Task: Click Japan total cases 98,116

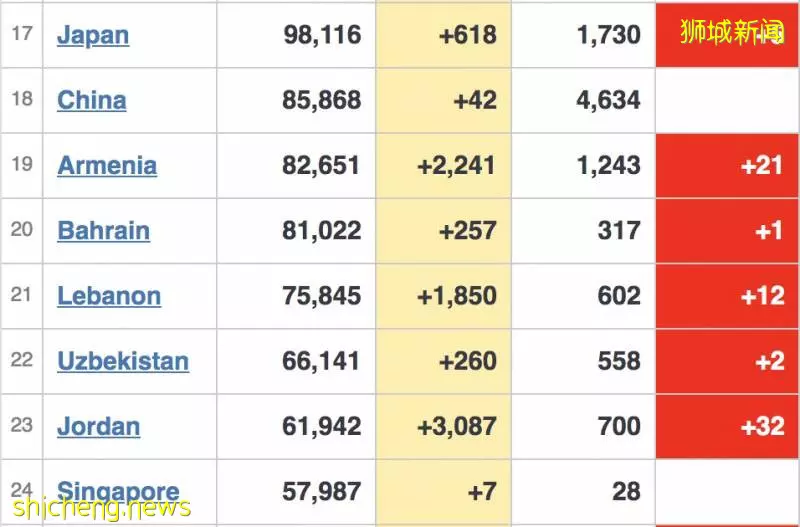Action: (322, 35)
